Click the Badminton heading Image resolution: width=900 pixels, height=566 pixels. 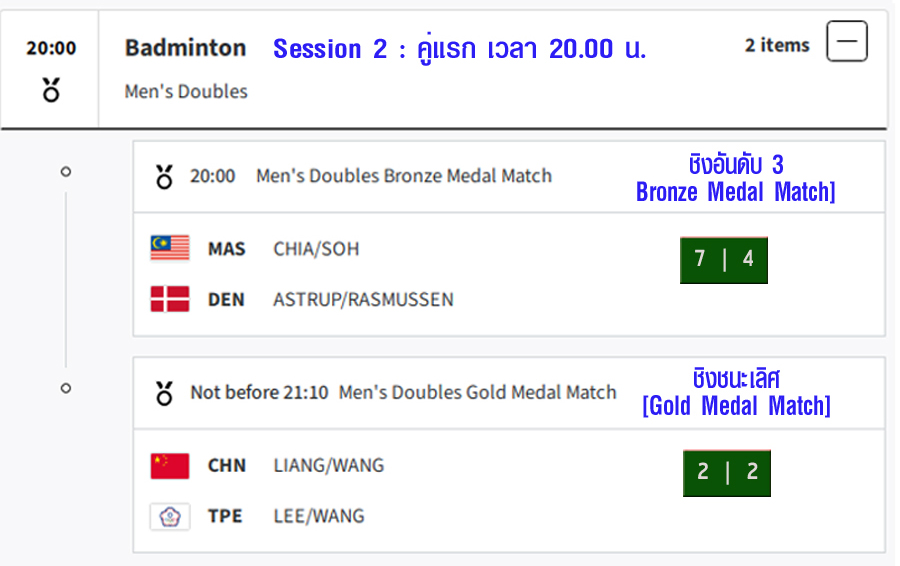[185, 48]
